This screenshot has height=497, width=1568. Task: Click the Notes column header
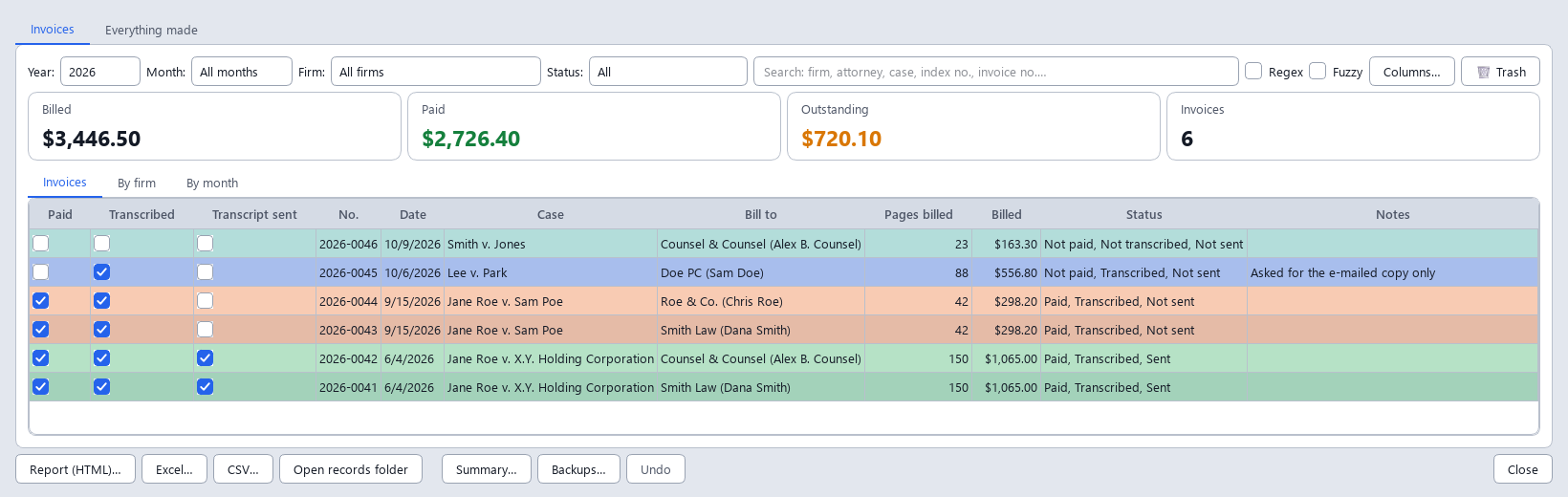(1393, 215)
